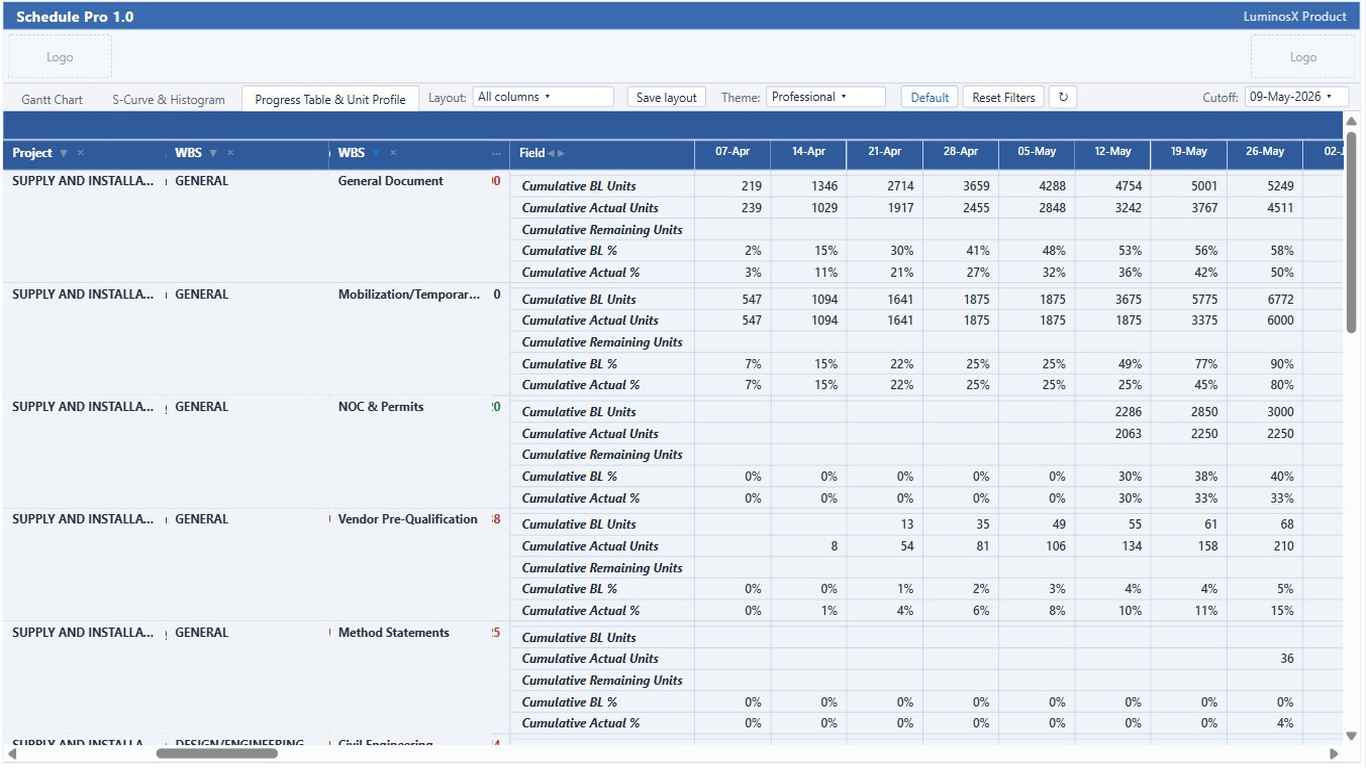Click the Save layout button
Screen dimensions: 1366x768
pos(667,97)
